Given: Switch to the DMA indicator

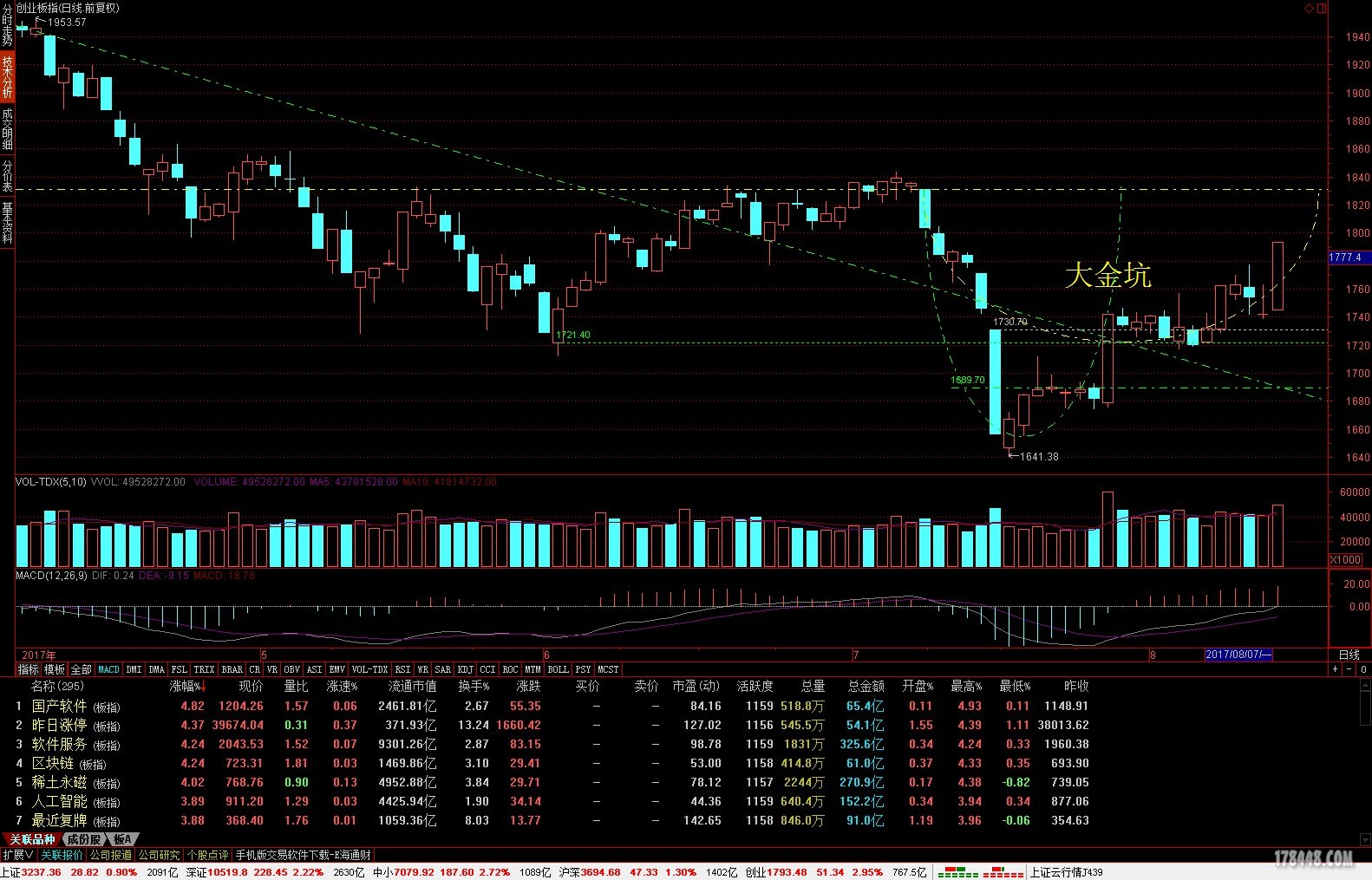Looking at the screenshot, I should 157,669.
